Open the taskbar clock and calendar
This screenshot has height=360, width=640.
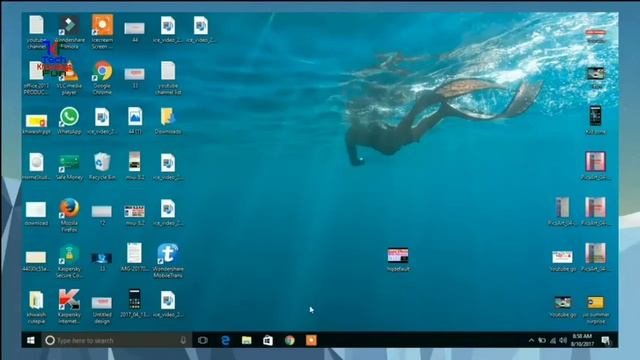582,340
